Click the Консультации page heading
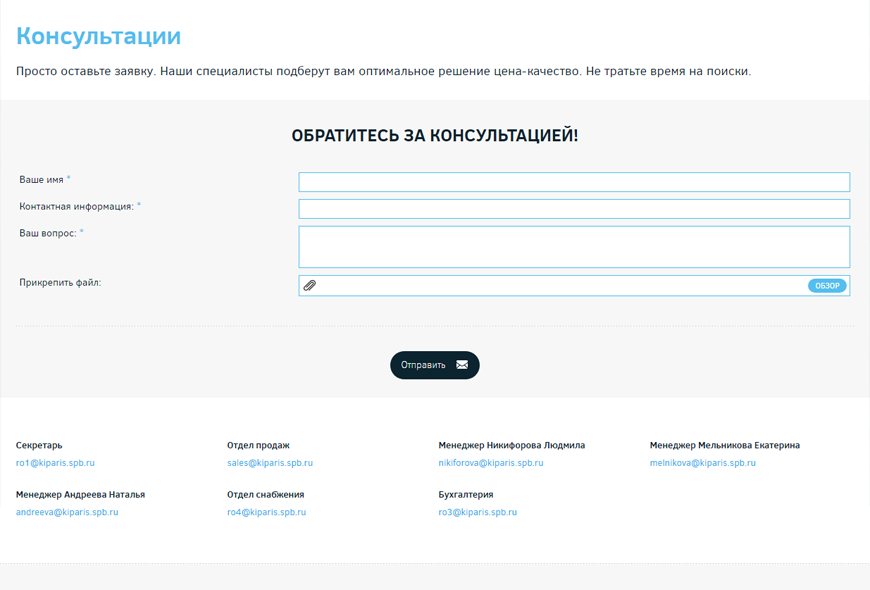 click(98, 36)
